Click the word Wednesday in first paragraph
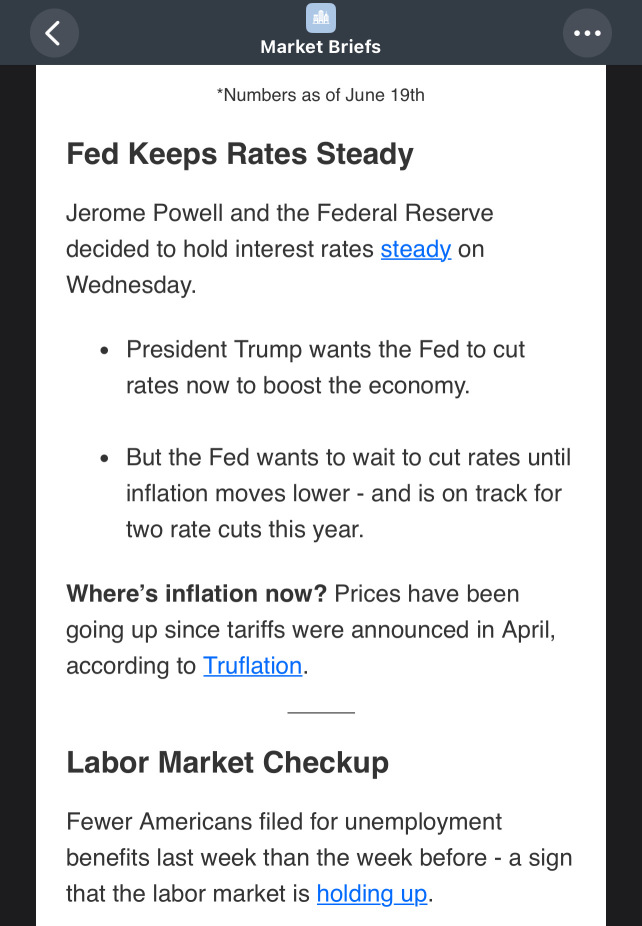The image size is (642, 926). coord(131,285)
